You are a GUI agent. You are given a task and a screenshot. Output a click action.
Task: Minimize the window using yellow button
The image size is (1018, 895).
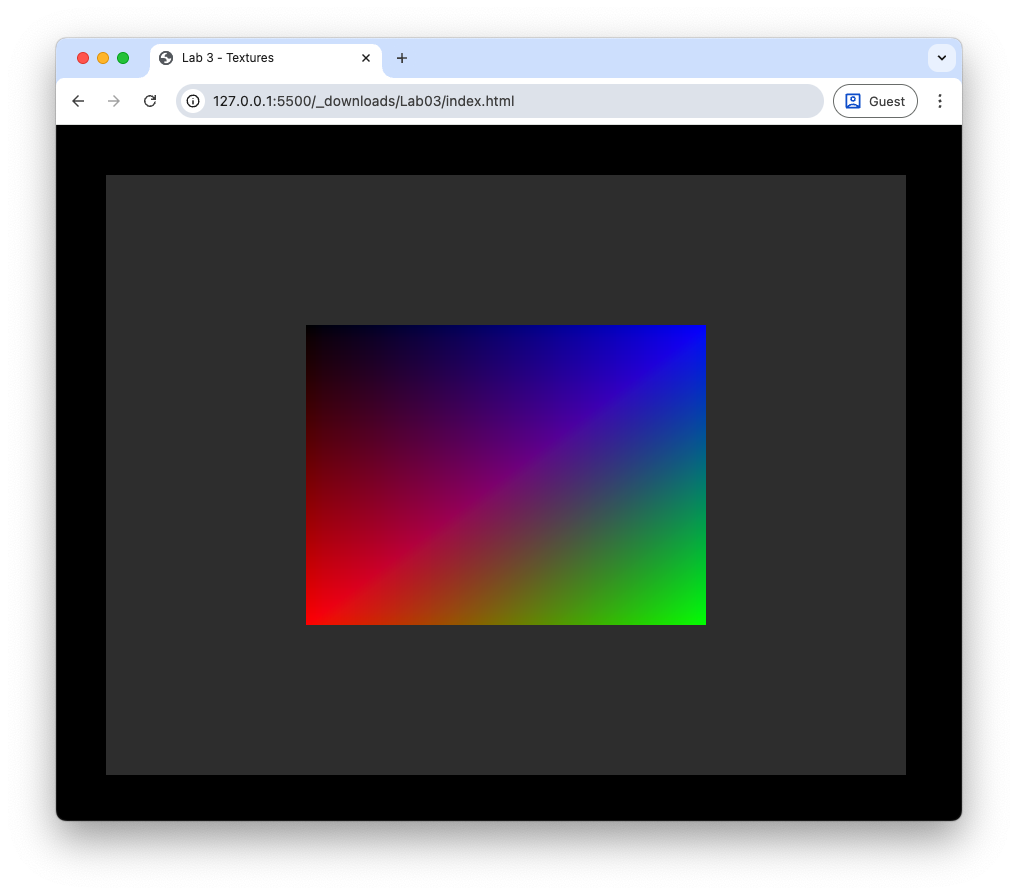[103, 58]
